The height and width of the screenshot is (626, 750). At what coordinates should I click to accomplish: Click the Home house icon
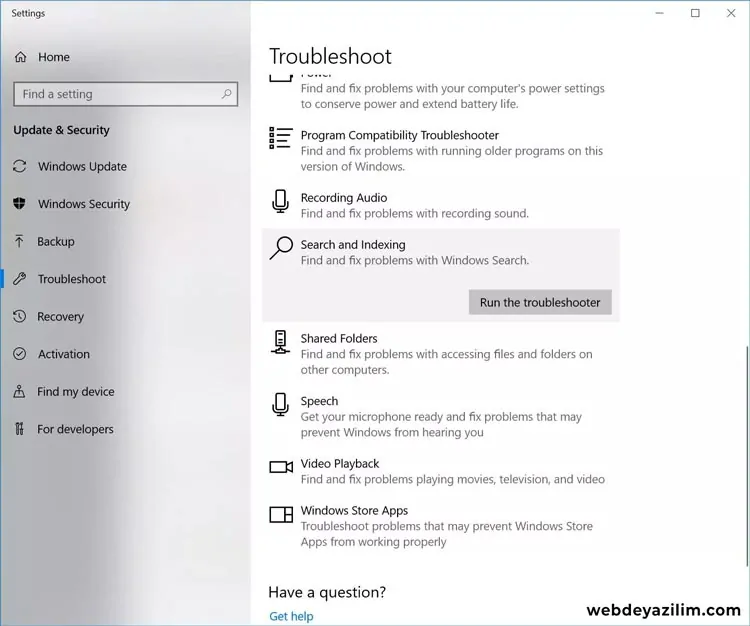(21, 57)
